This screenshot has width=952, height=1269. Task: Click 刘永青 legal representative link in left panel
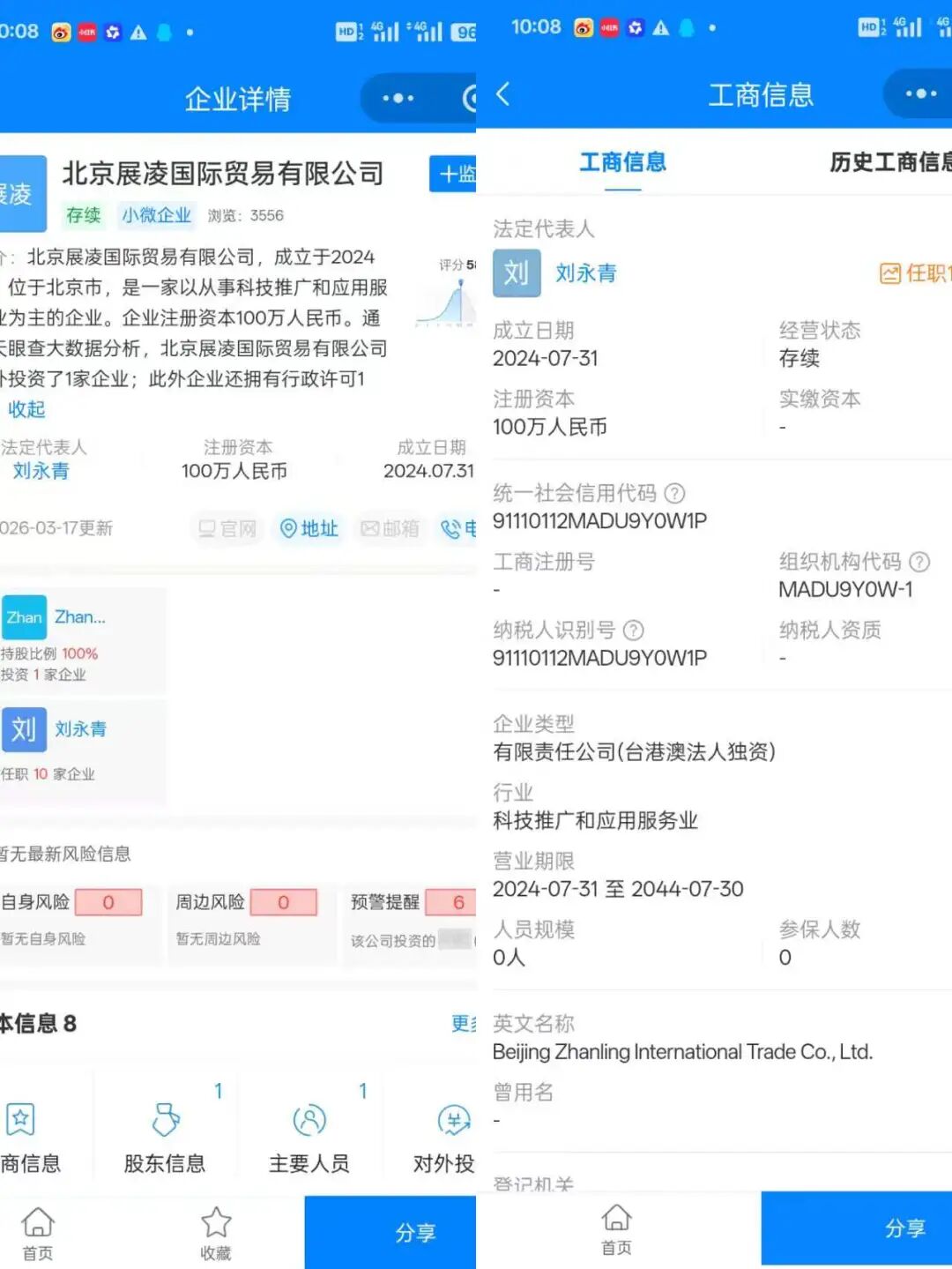tap(41, 471)
